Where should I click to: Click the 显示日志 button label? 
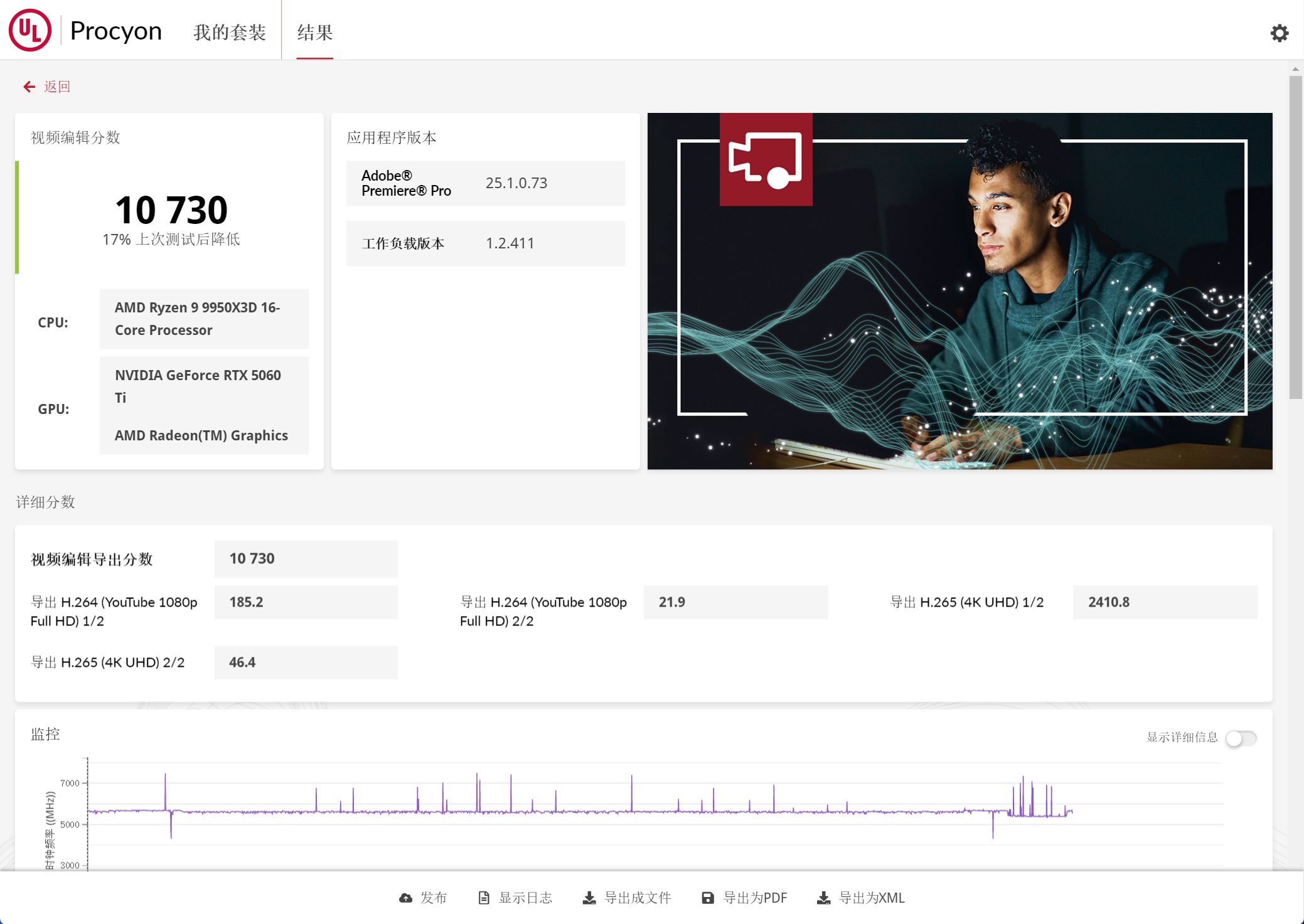(x=525, y=898)
